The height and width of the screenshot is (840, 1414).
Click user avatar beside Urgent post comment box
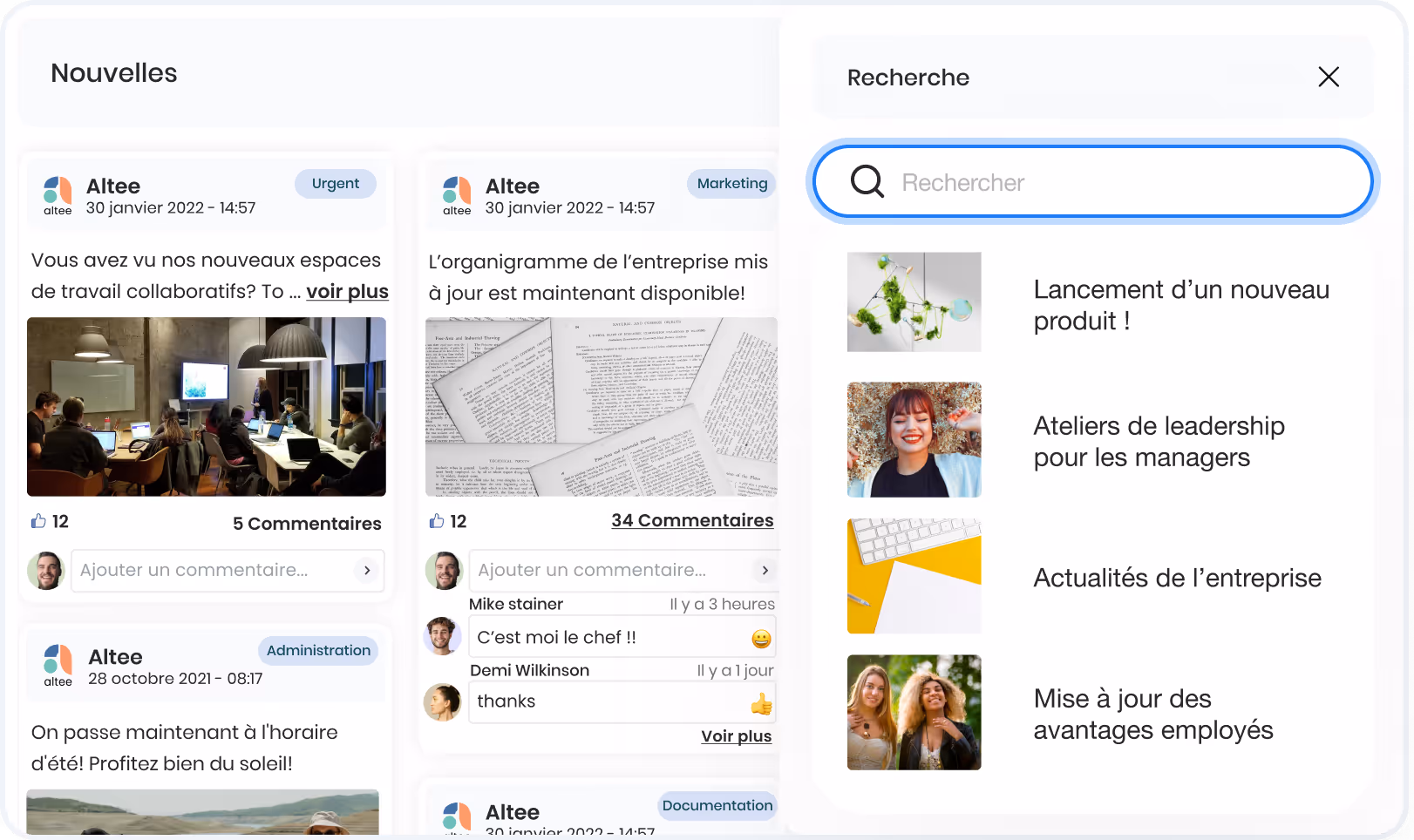46,571
